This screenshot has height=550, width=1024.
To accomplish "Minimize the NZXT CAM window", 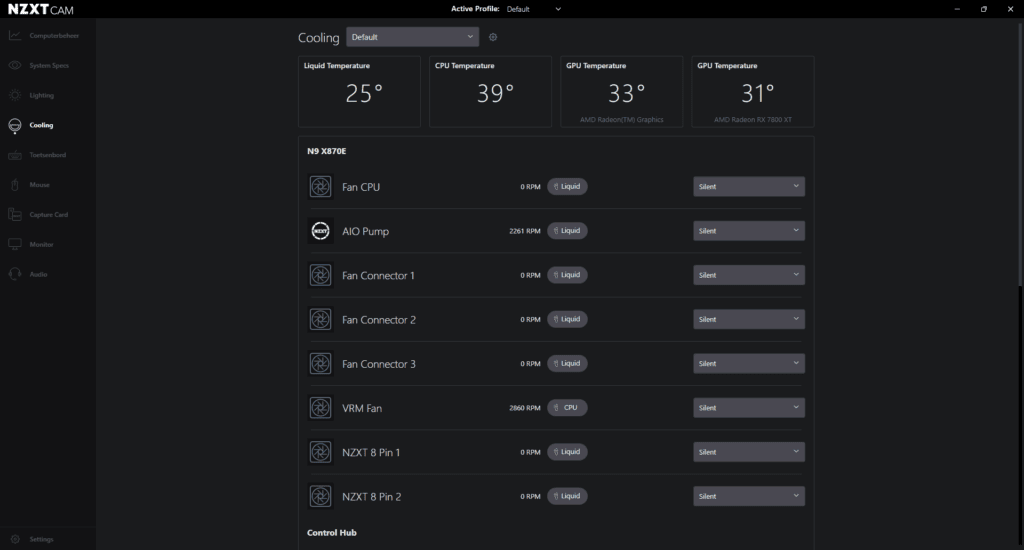I will tap(957, 9).
